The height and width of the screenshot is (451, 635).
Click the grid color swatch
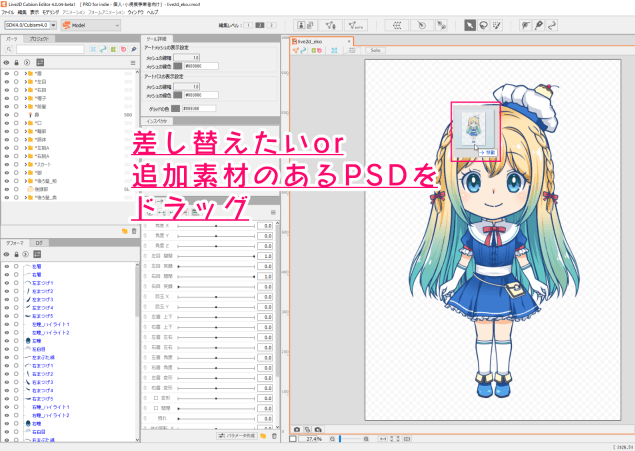(x=175, y=108)
